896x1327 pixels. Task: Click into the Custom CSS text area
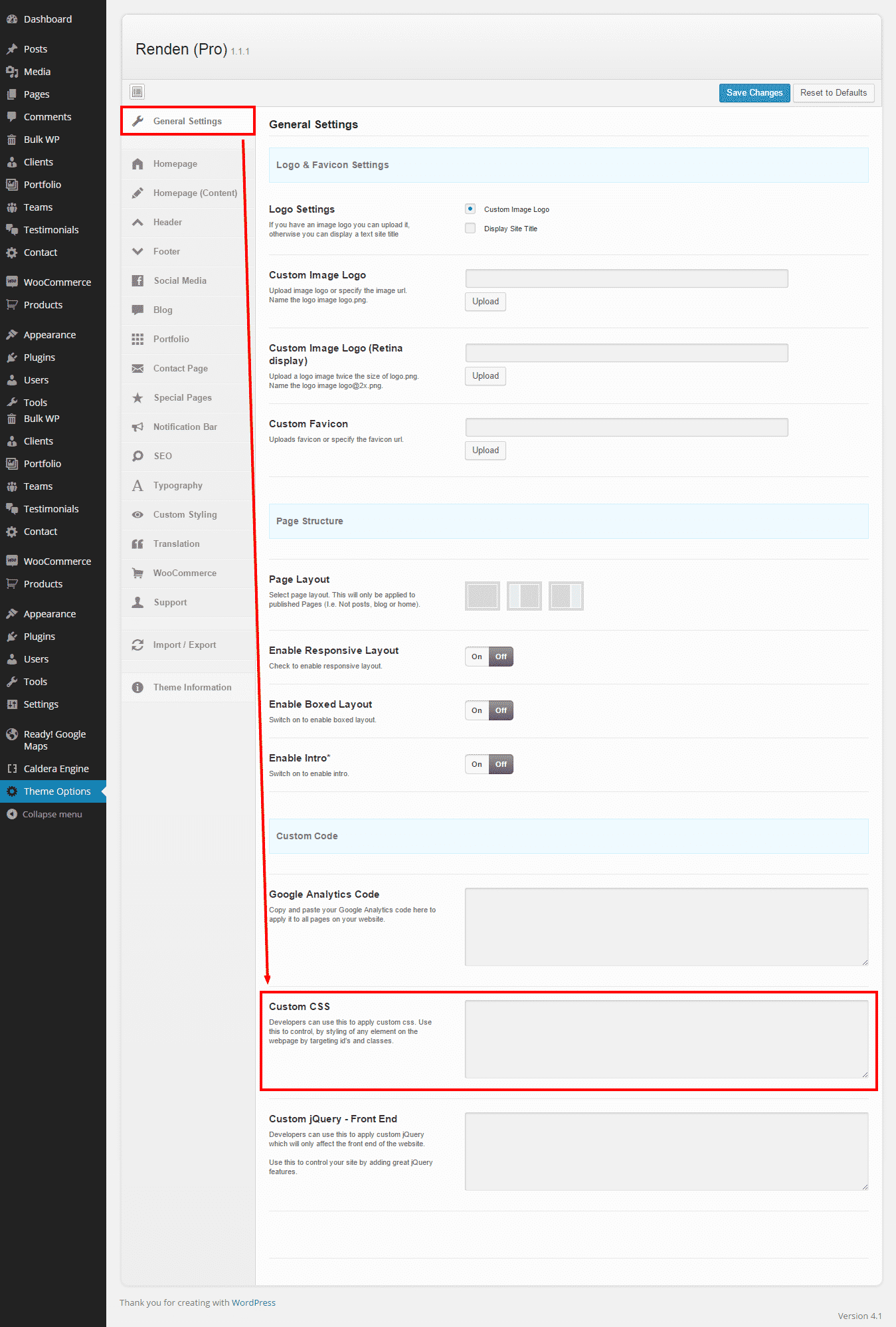(x=666, y=1039)
